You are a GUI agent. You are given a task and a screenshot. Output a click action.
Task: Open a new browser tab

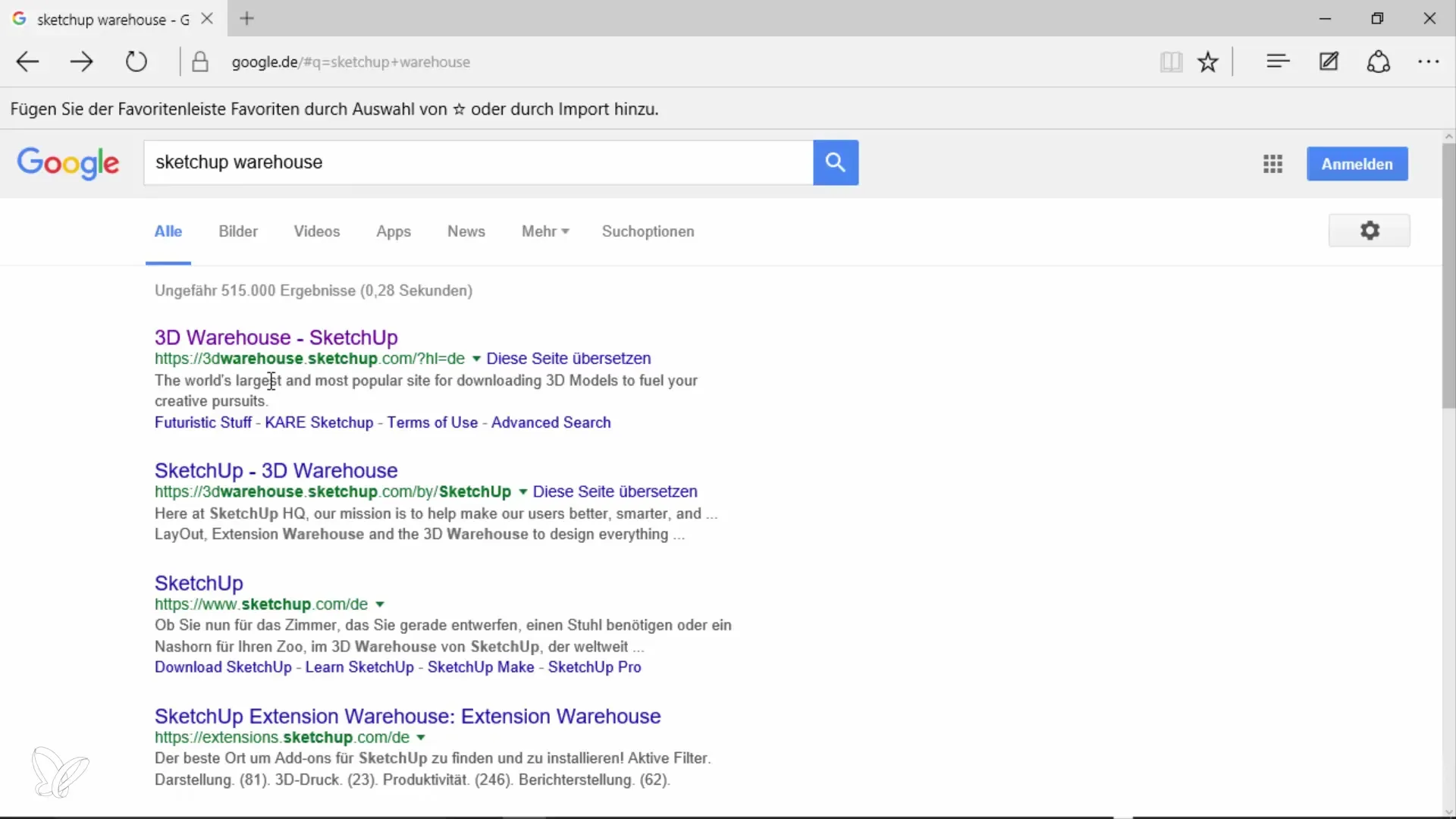[247, 19]
